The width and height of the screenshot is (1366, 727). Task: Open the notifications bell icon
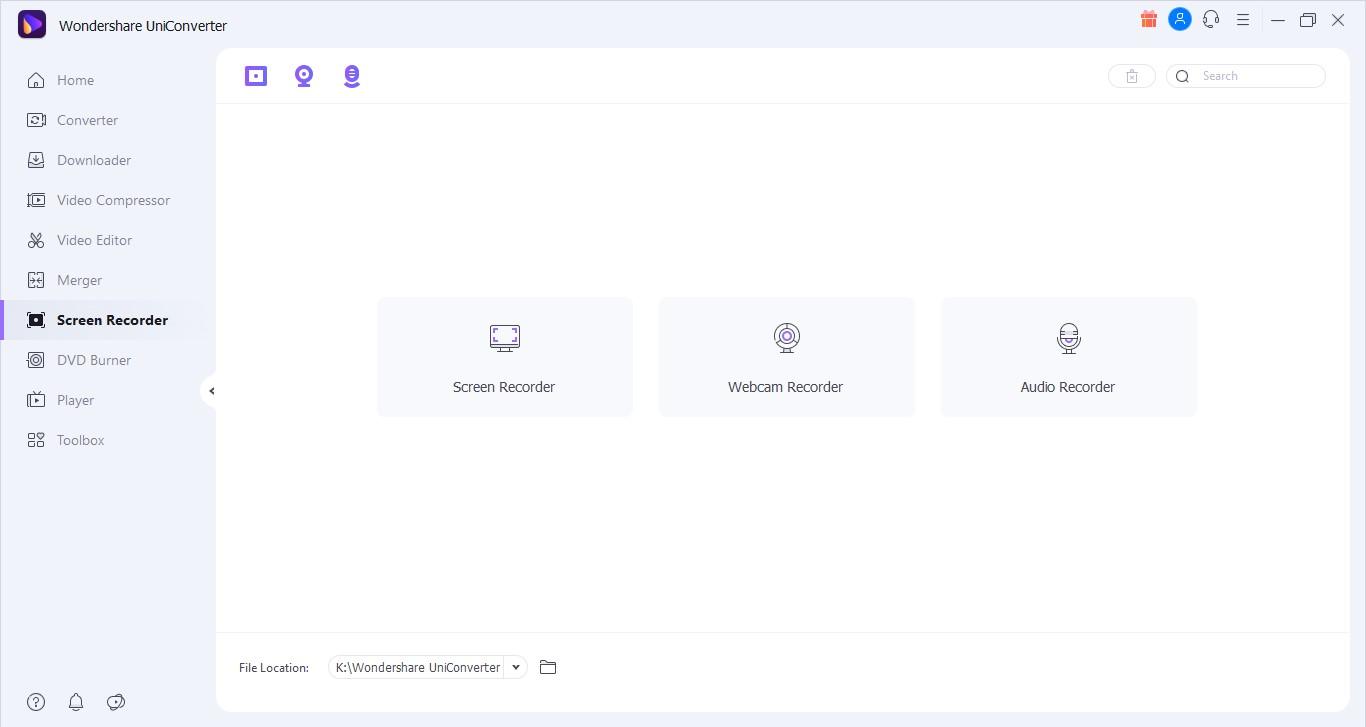coord(76,702)
